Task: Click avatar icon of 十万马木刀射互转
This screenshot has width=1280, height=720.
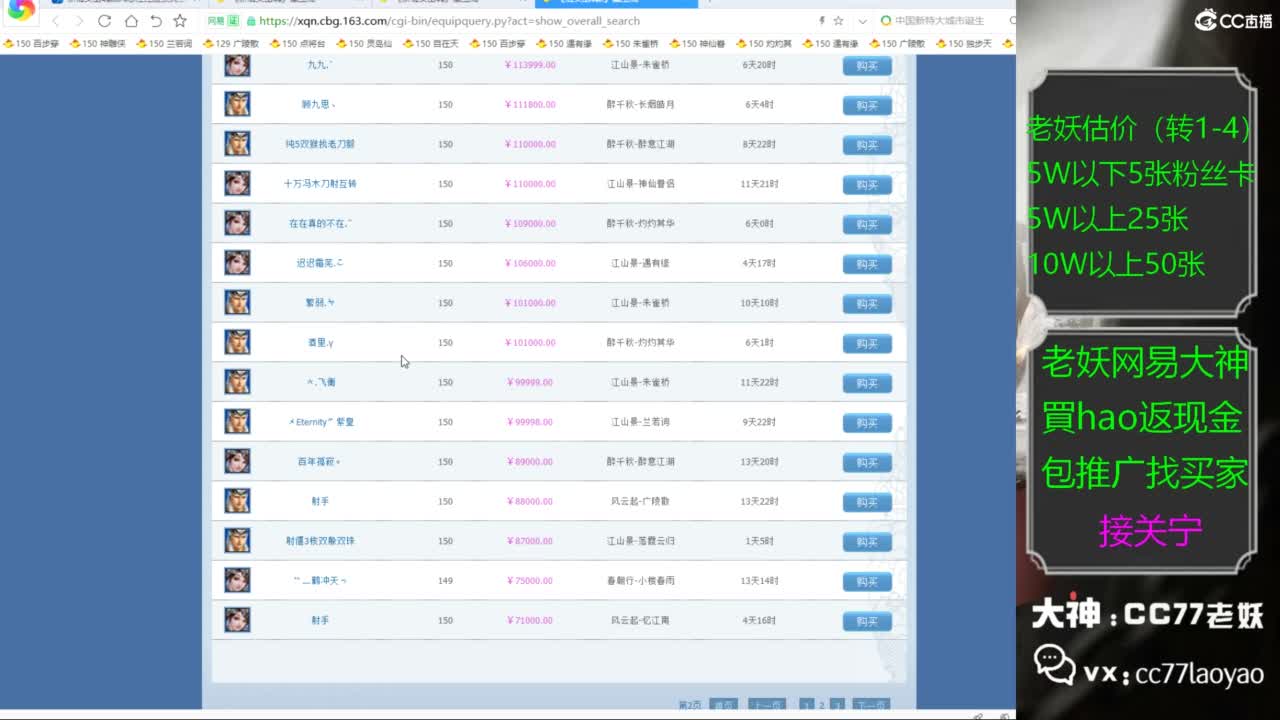Action: (237, 184)
